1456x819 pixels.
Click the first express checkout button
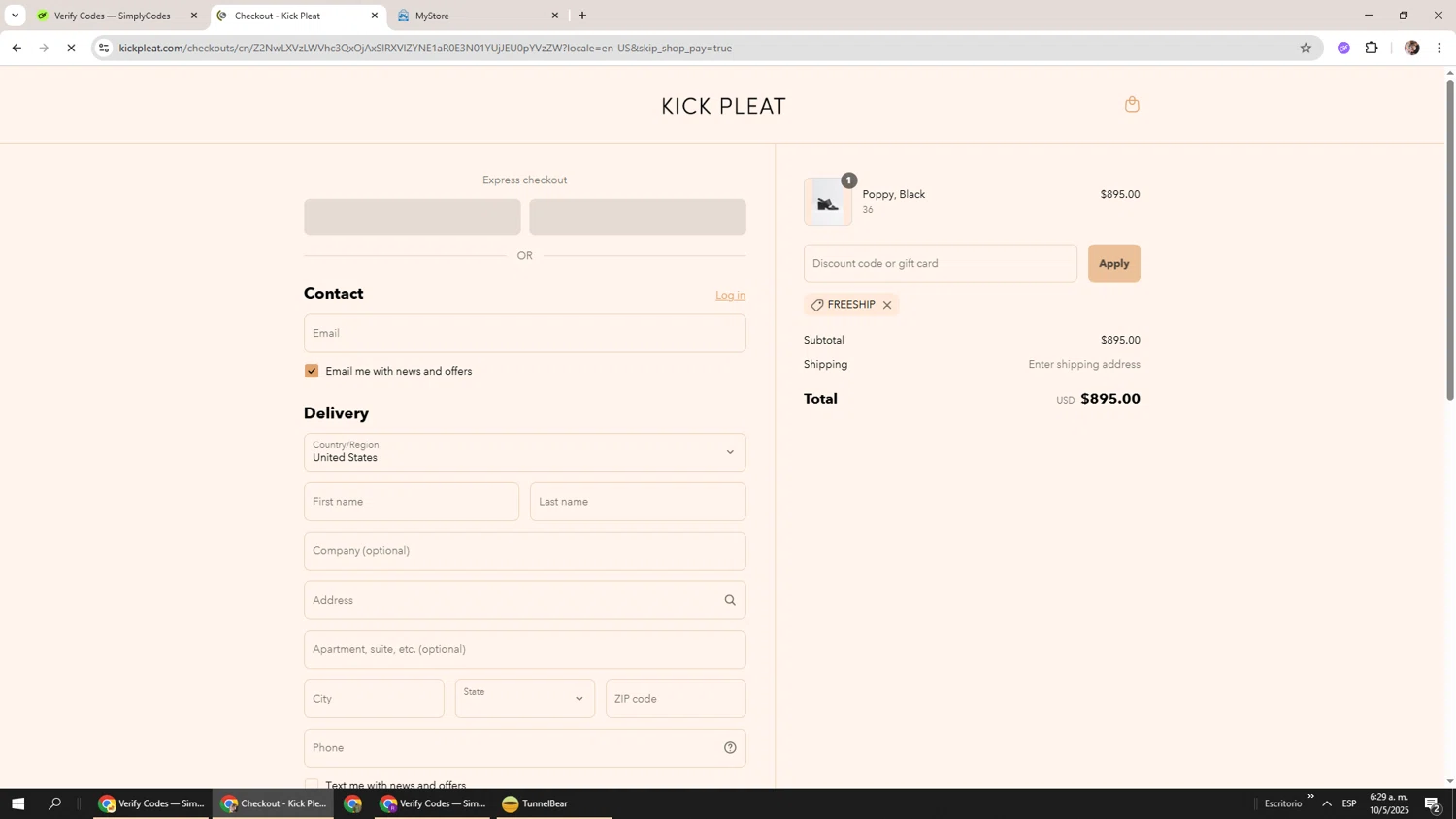[x=412, y=216]
